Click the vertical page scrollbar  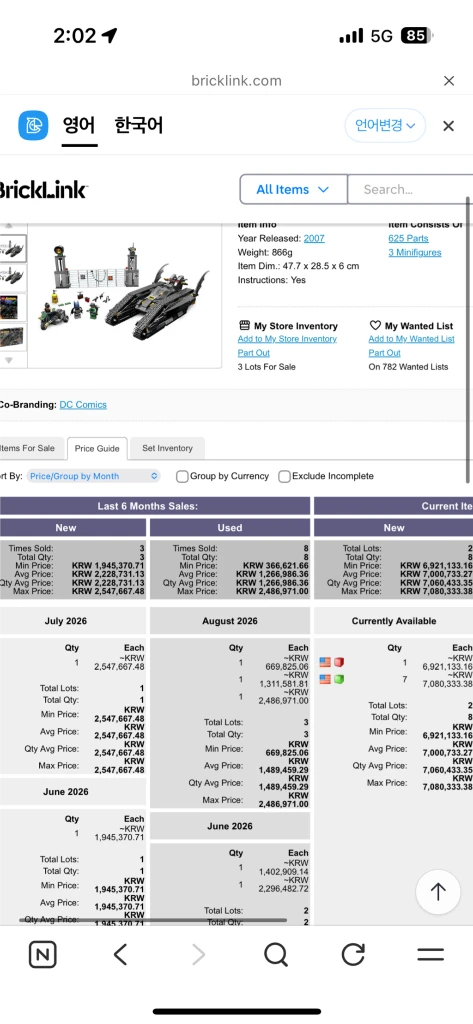click(468, 340)
